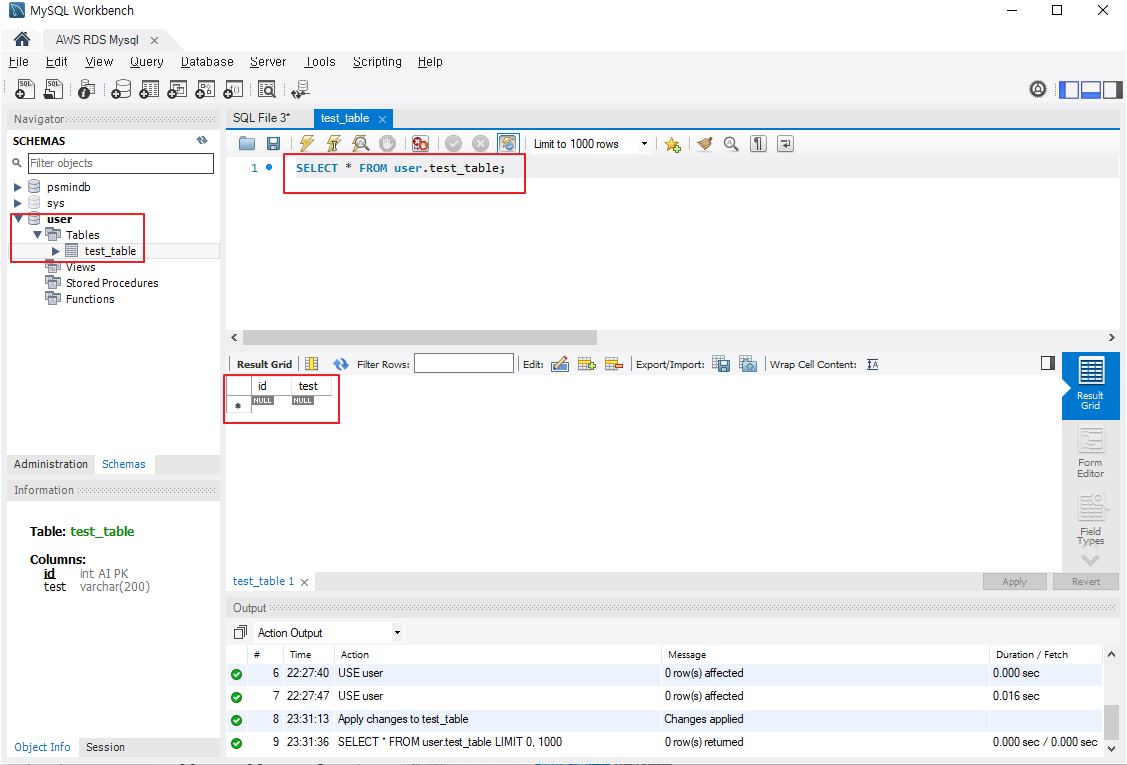This screenshot has width=1127, height=765.
Task: Create a new stored procedure
Action: 205,89
